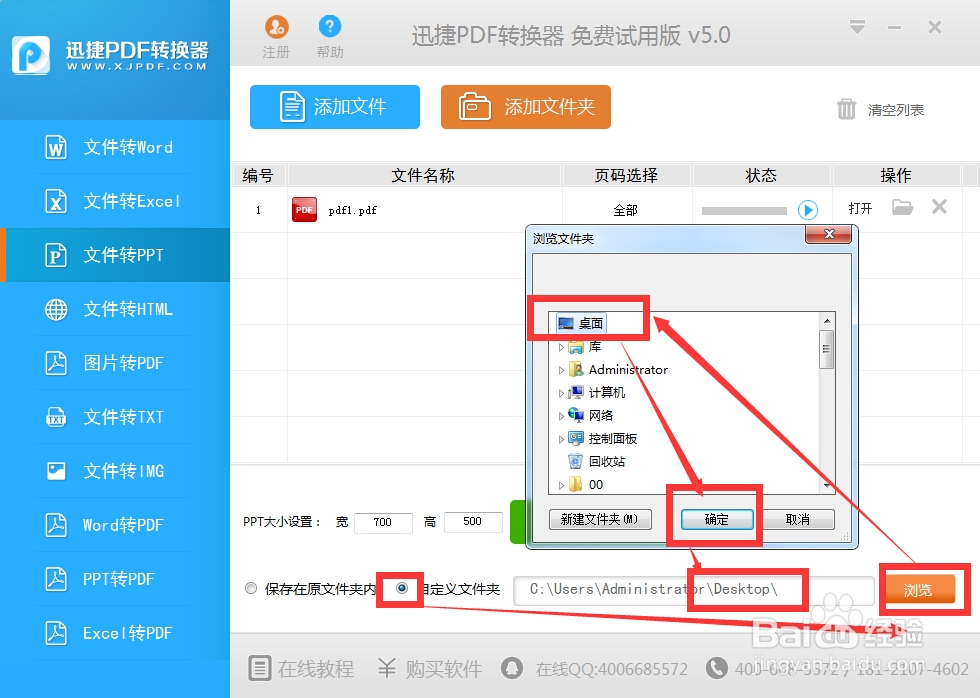Start conversion with the blue play control

point(810,210)
